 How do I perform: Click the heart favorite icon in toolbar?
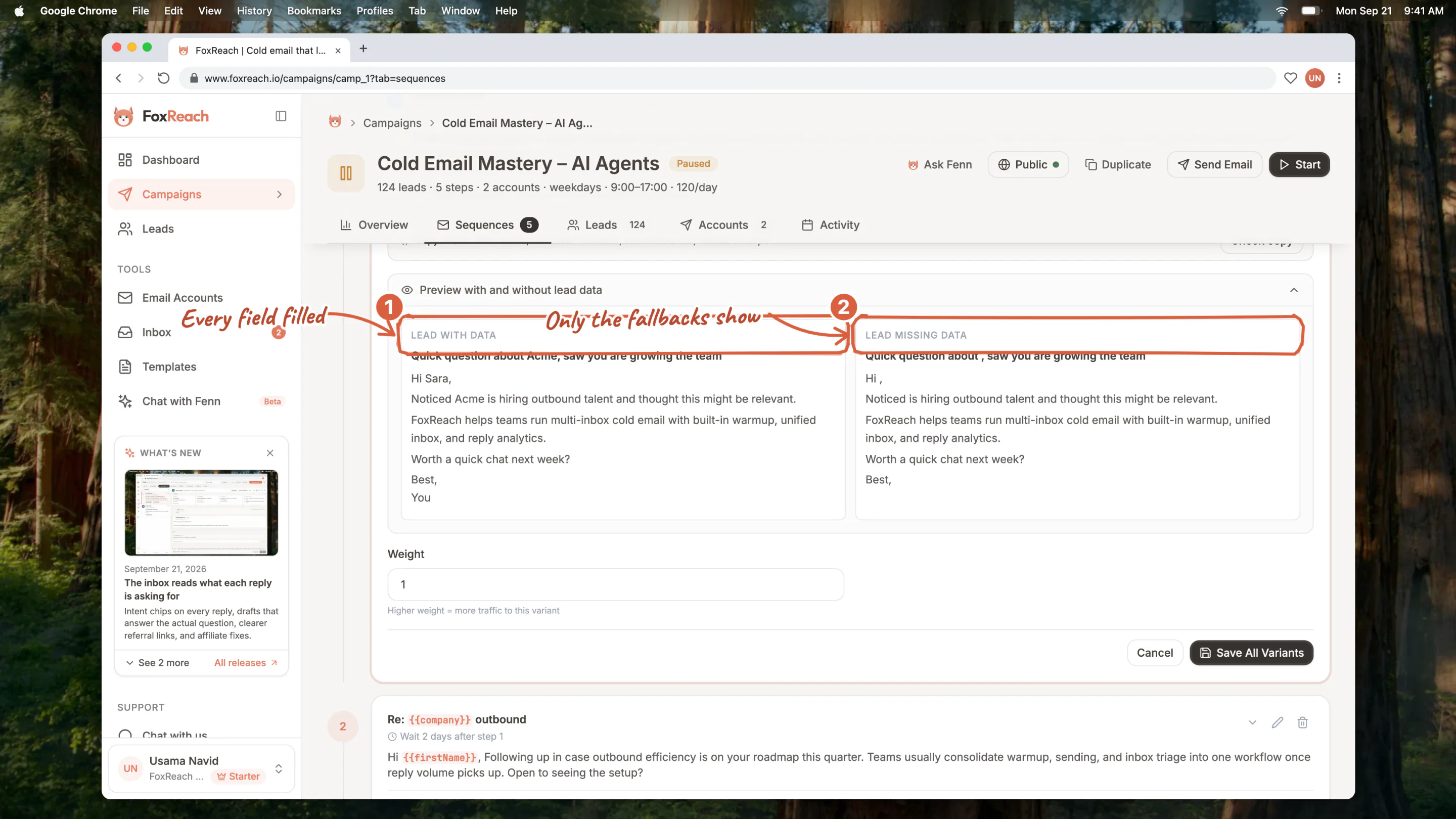(x=1290, y=78)
